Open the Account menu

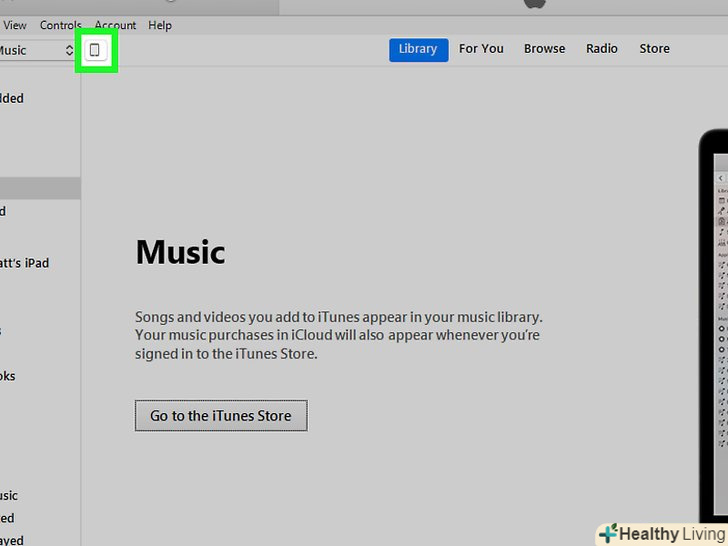click(115, 25)
